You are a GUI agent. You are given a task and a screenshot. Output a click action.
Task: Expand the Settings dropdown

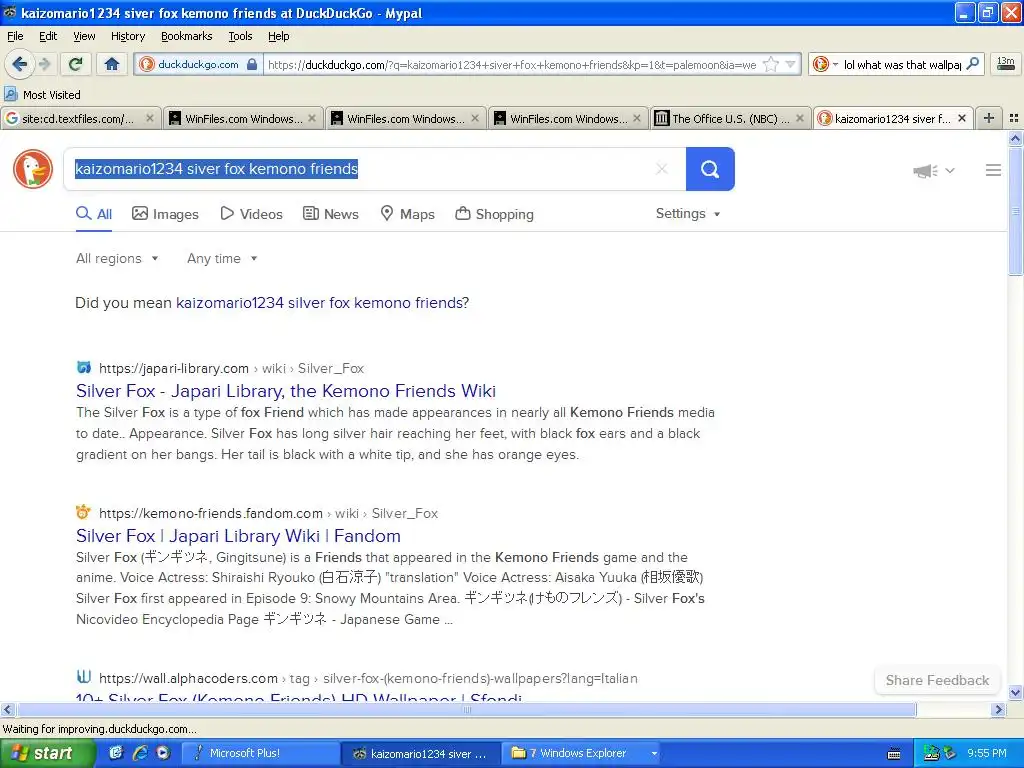(x=688, y=214)
